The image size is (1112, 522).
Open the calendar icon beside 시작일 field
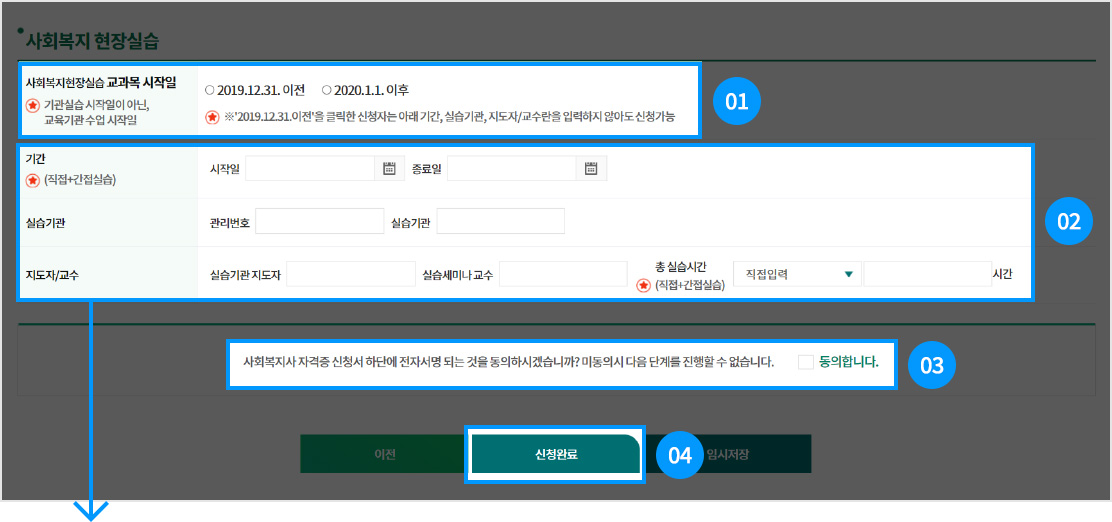pos(390,169)
